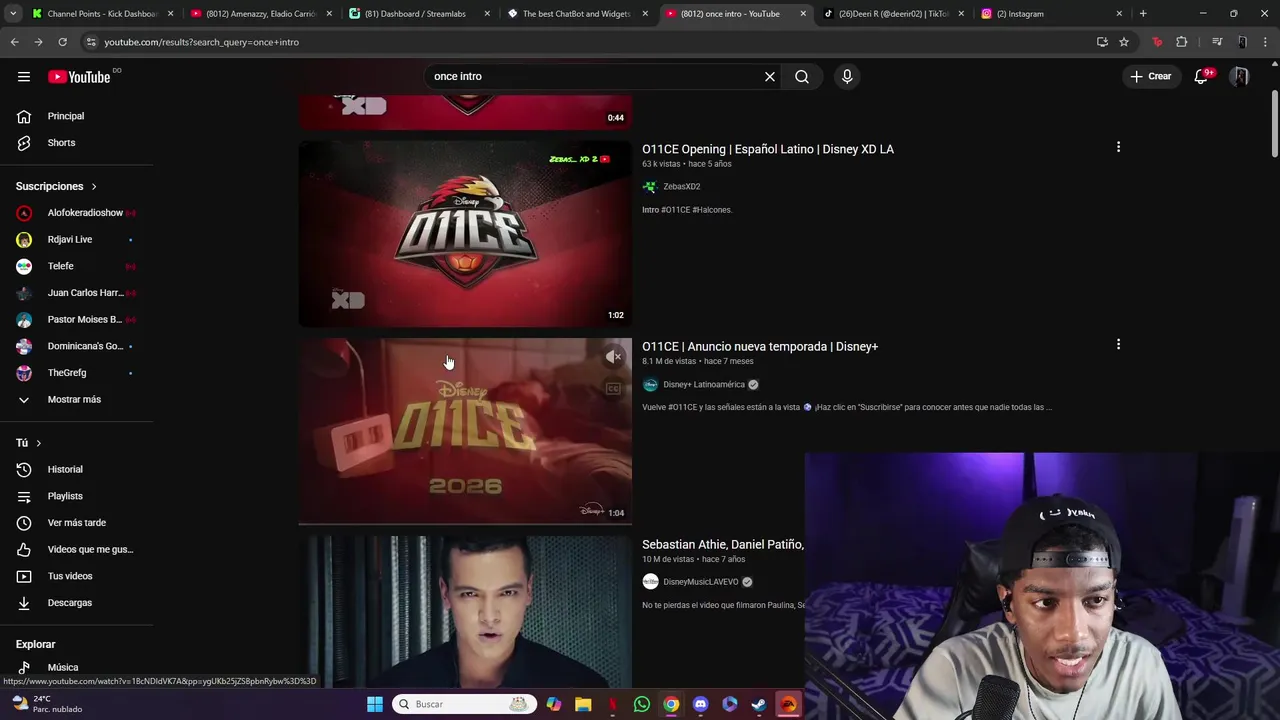
Task: Start voice search with the microphone
Action: [847, 77]
